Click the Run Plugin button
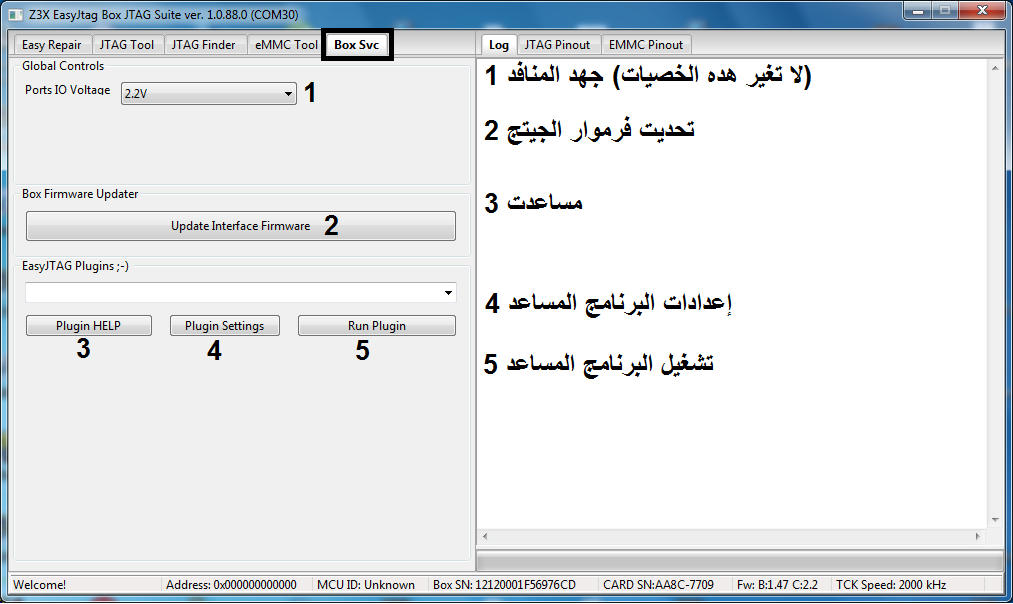Viewport: 1013px width, 604px height. [x=377, y=326]
